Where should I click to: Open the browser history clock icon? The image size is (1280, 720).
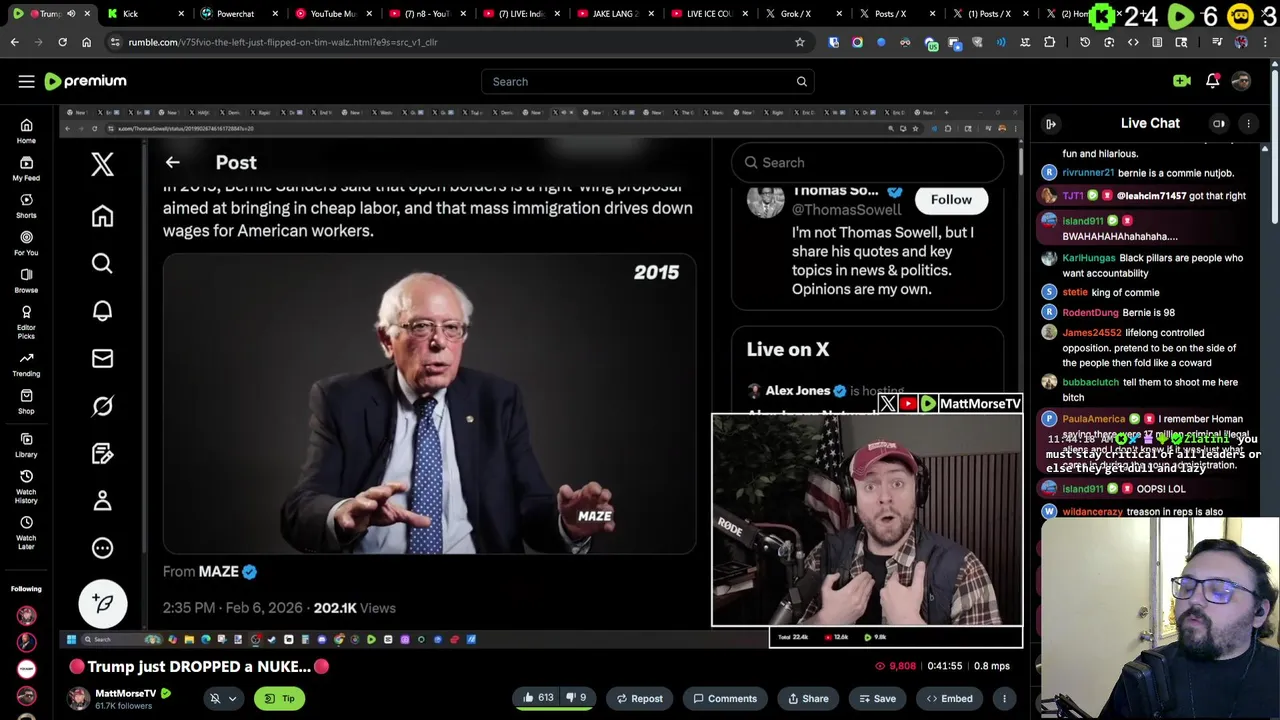(1085, 42)
